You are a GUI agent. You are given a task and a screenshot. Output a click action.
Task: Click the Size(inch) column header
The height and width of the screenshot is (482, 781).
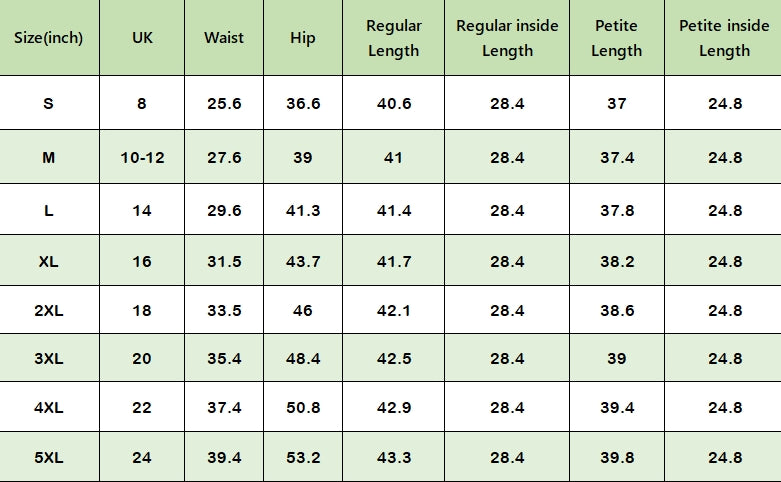49,38
